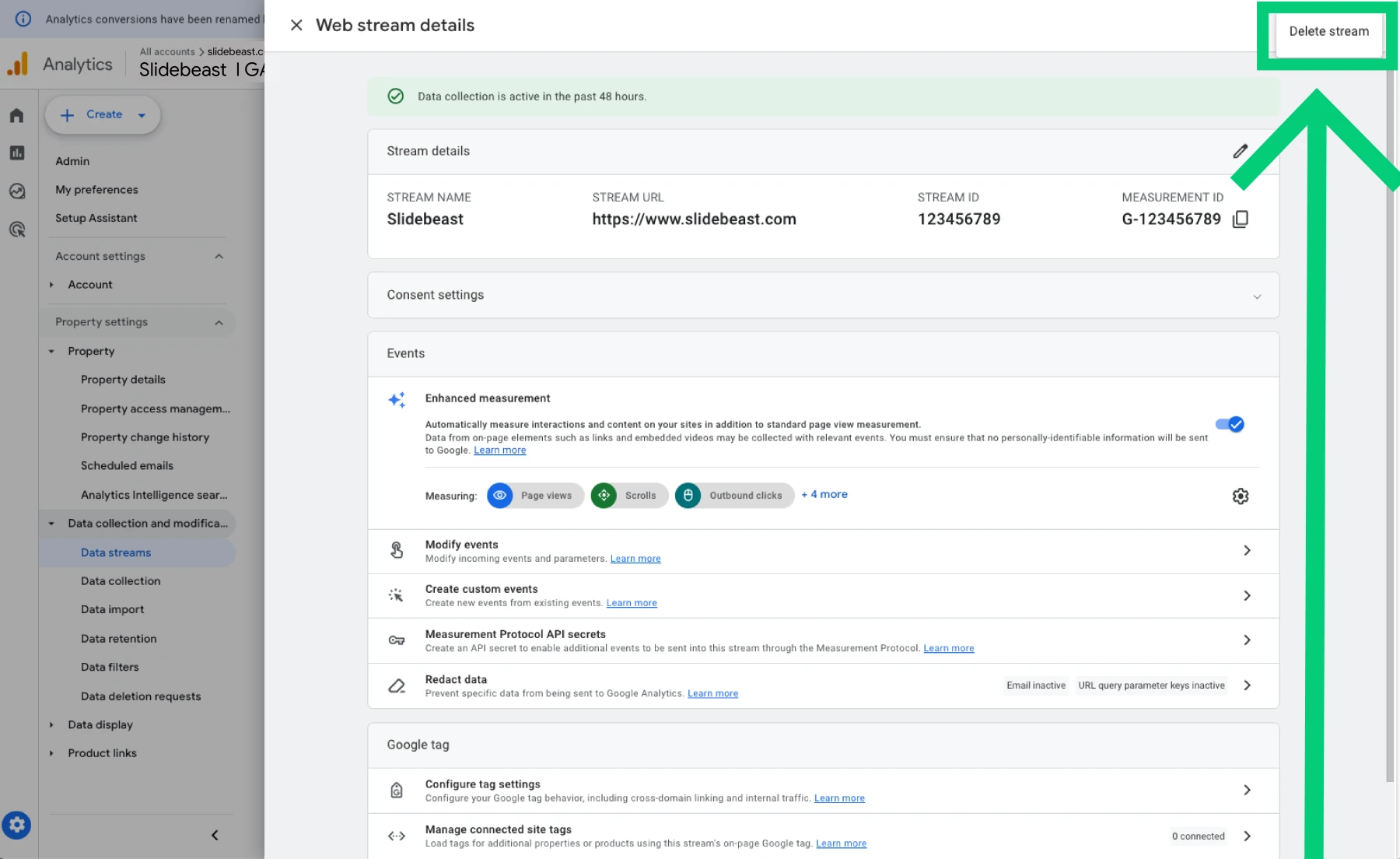Edit stream details with pencil icon

click(1241, 151)
